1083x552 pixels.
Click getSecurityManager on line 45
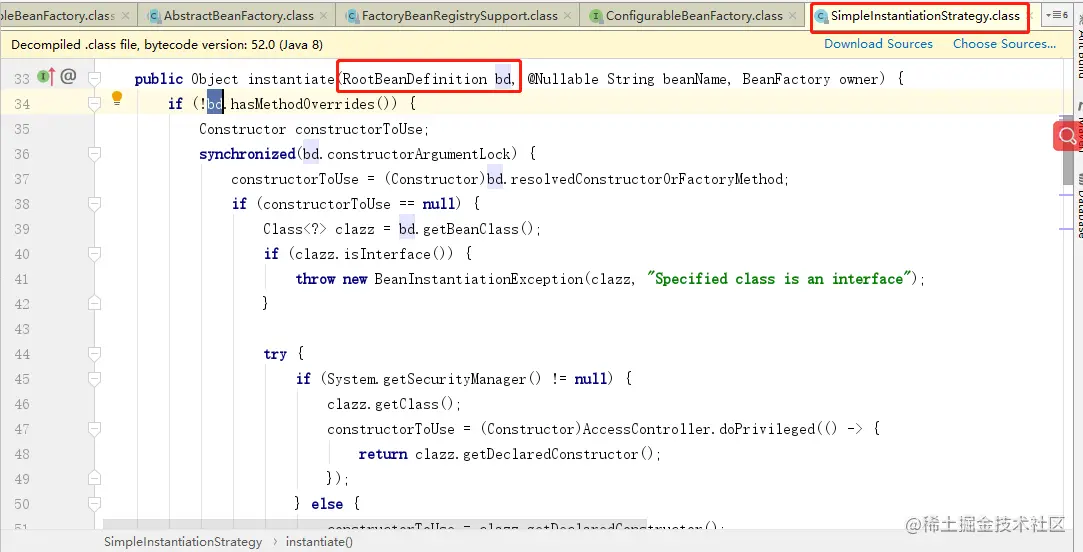(x=454, y=379)
